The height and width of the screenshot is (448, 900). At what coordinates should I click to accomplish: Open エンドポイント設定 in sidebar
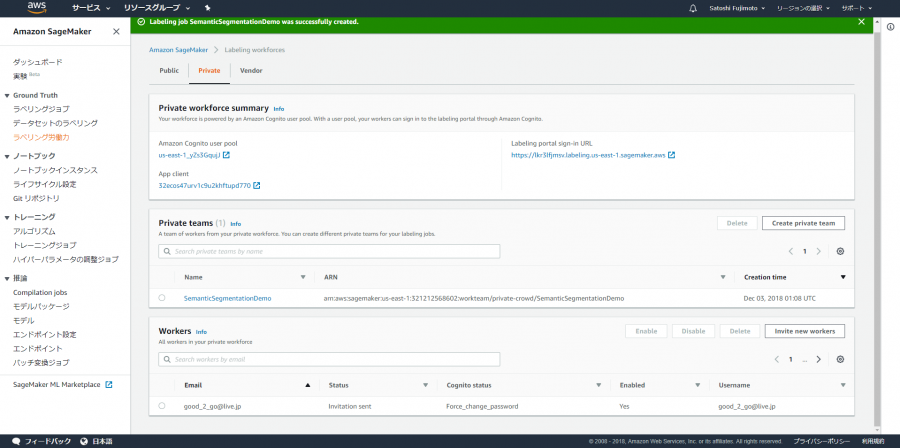tap(44, 334)
